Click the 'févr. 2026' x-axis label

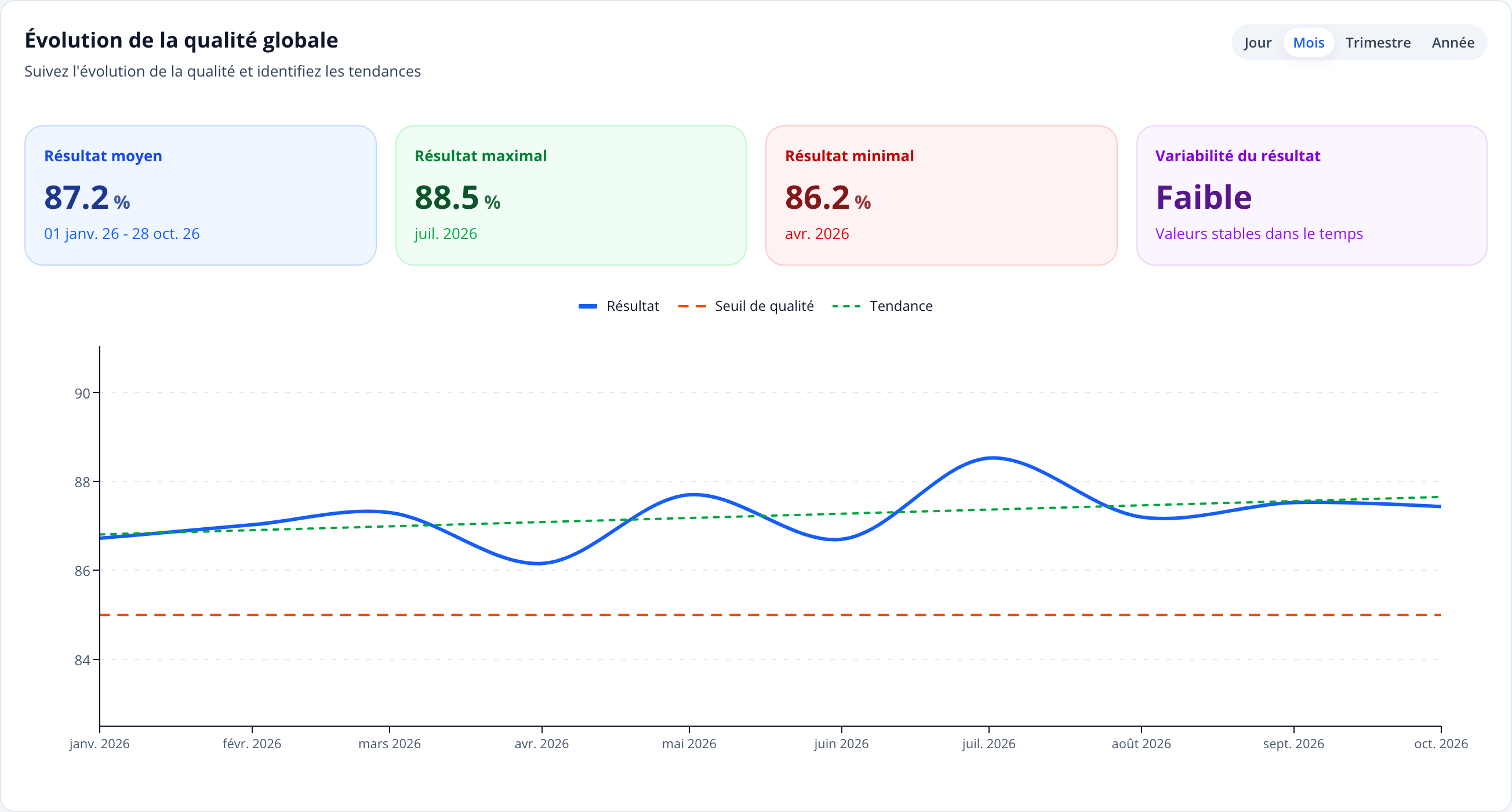coord(252,744)
